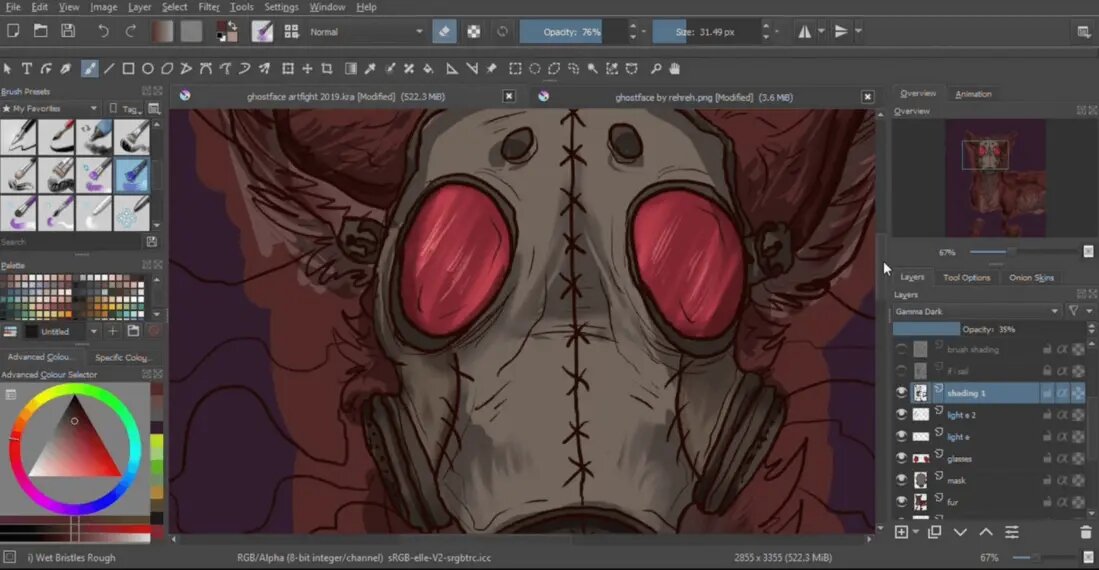Delete layer with the trash icon
1099x570 pixels.
1086,533
